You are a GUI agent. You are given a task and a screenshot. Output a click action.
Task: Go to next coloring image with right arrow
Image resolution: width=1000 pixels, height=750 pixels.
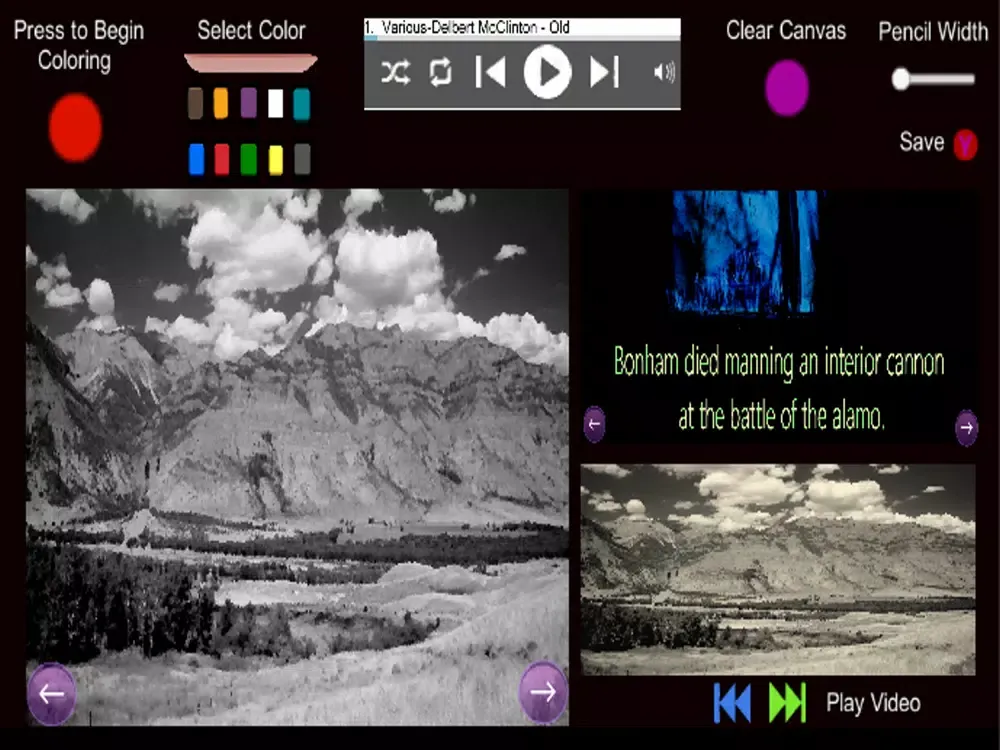click(543, 692)
